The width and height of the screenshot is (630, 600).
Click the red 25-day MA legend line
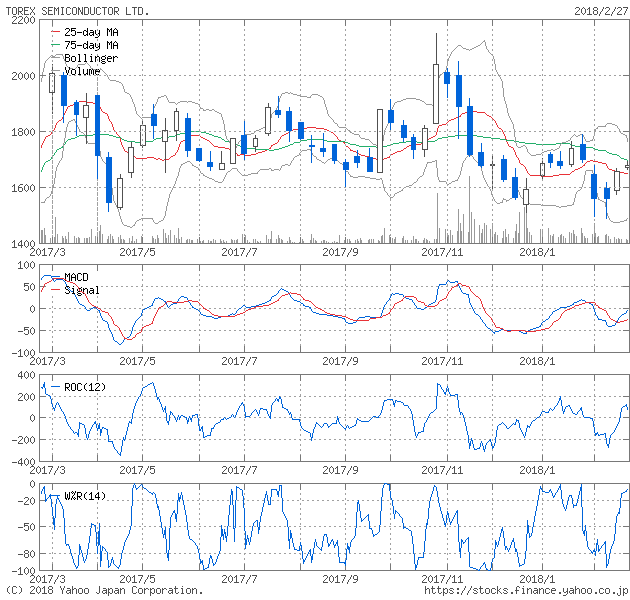point(54,33)
